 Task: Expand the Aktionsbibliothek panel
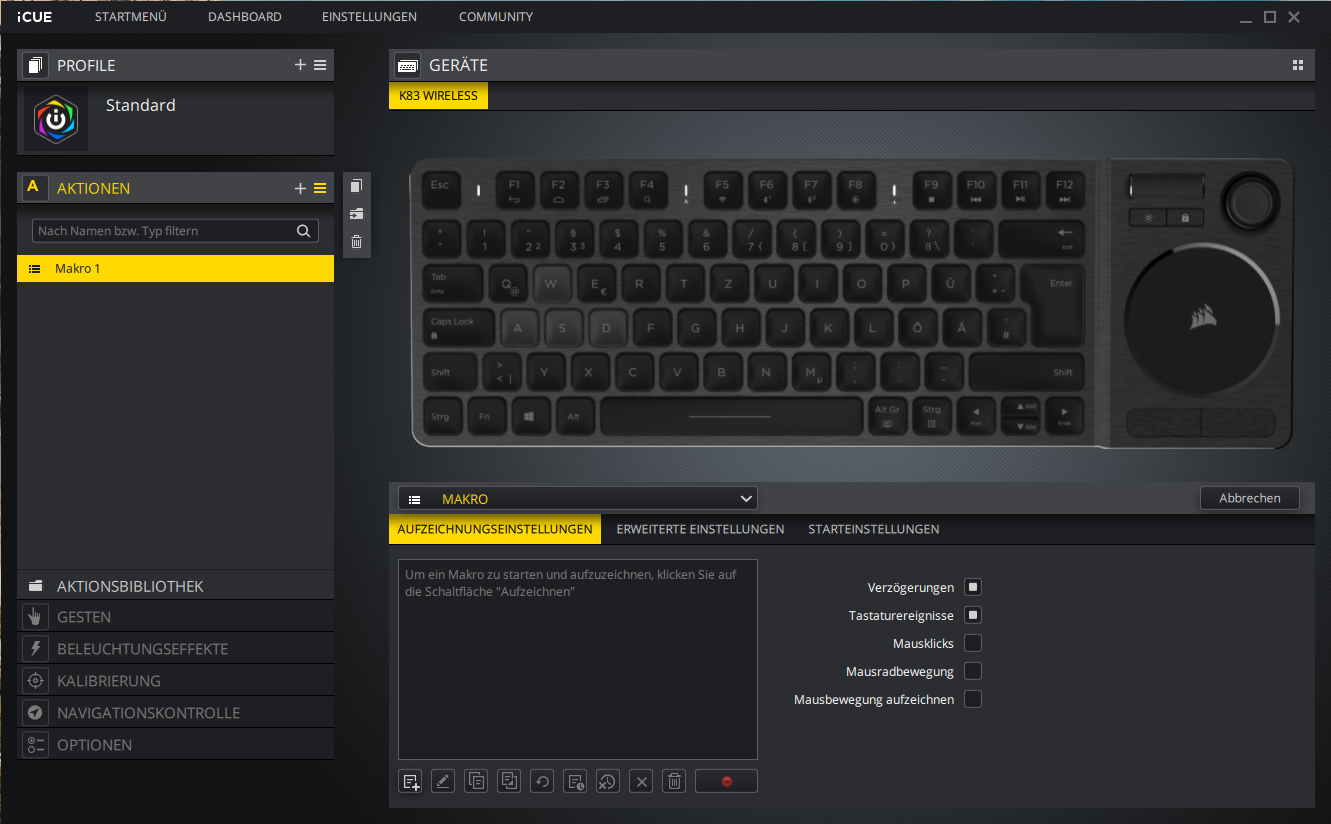pyautogui.click(x=130, y=586)
